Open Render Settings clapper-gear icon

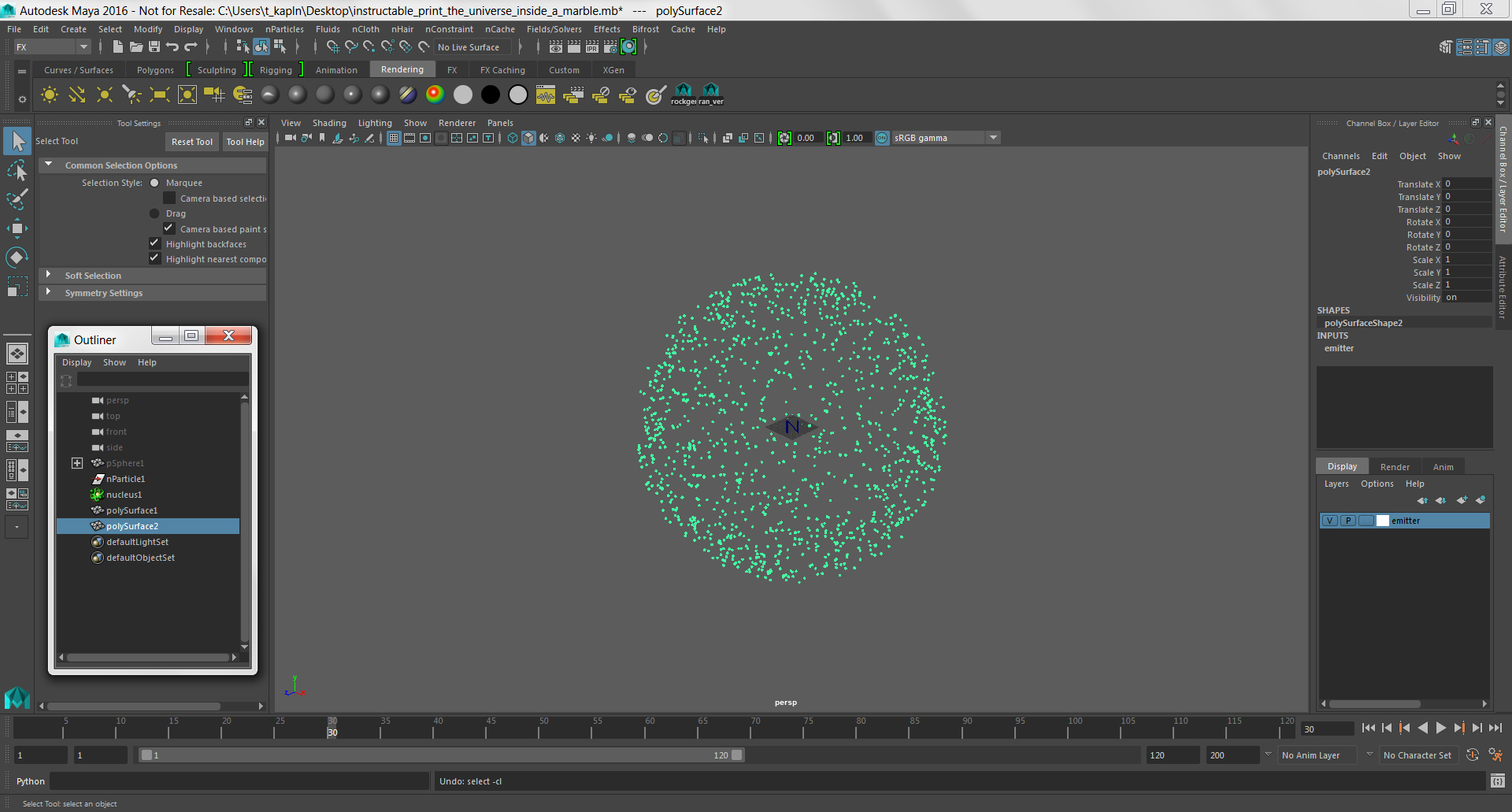tap(610, 47)
